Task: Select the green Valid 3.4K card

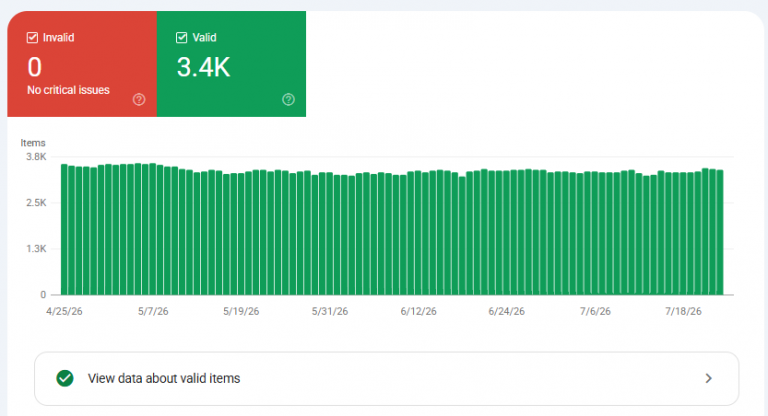Action: point(231,64)
